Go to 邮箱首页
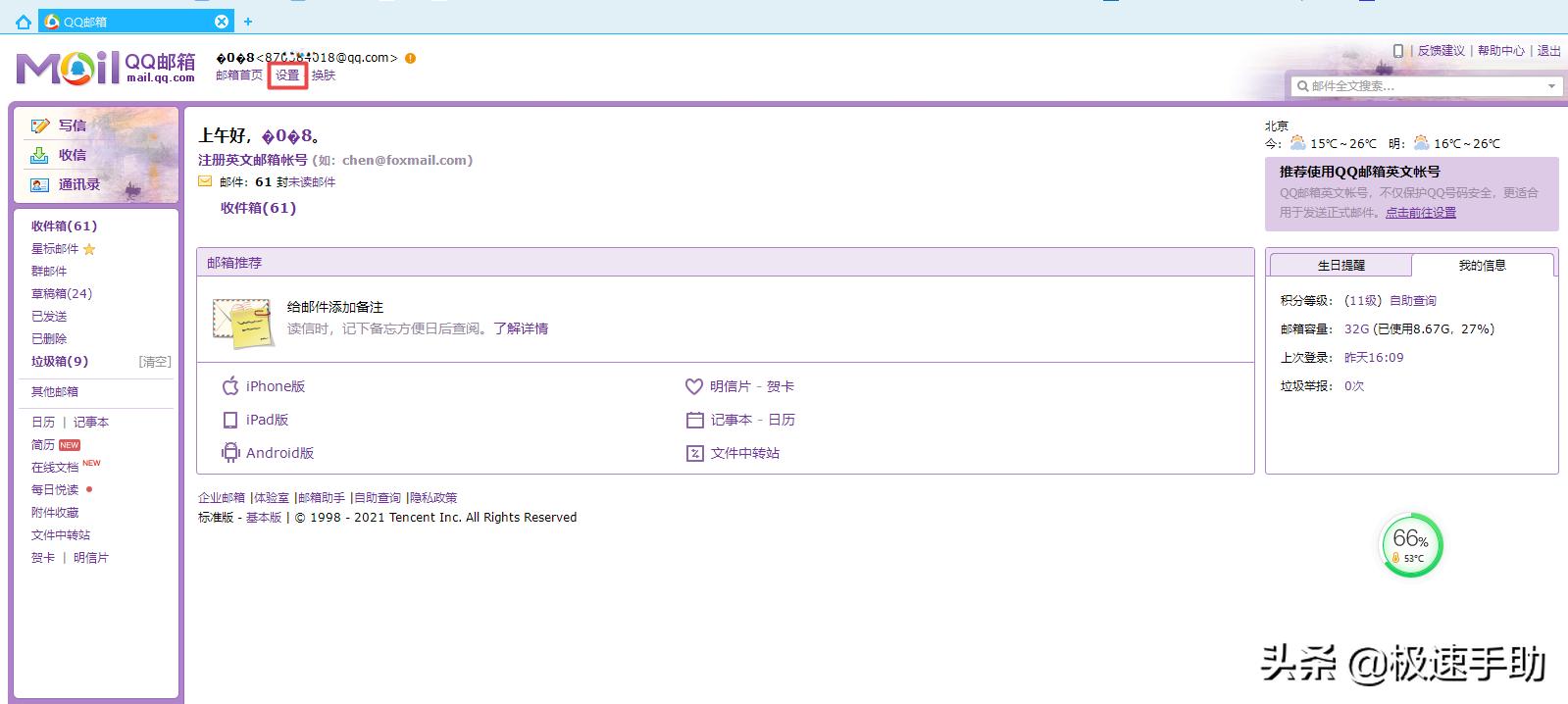This screenshot has height=704, width=1568. 239,75
